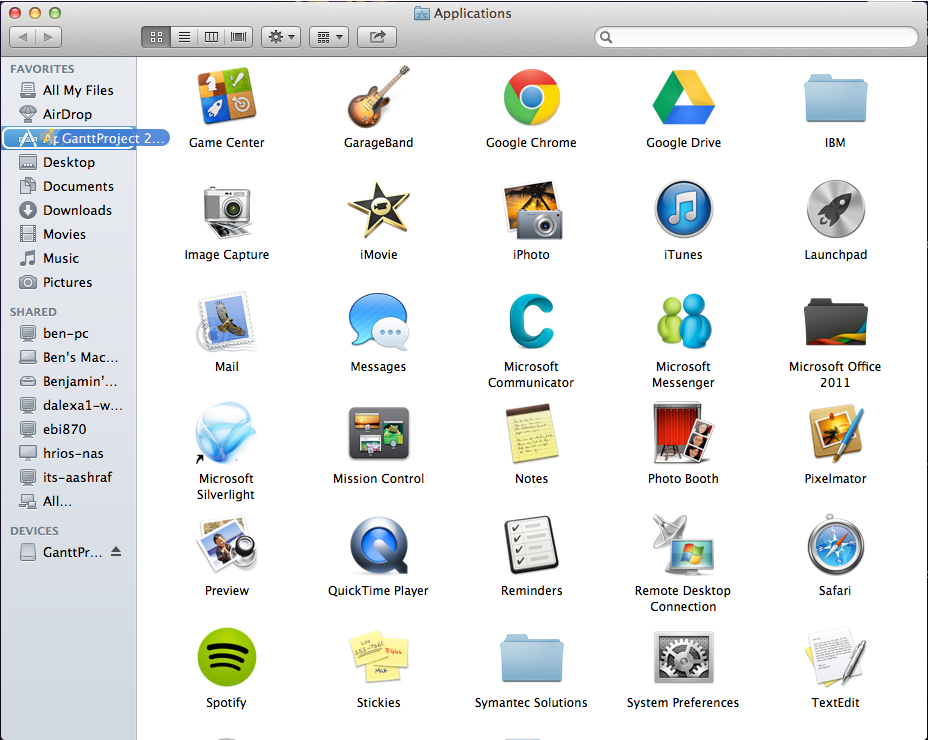Screen dimensions: 928x740
Task: Switch to column view mode
Action: pos(211,37)
